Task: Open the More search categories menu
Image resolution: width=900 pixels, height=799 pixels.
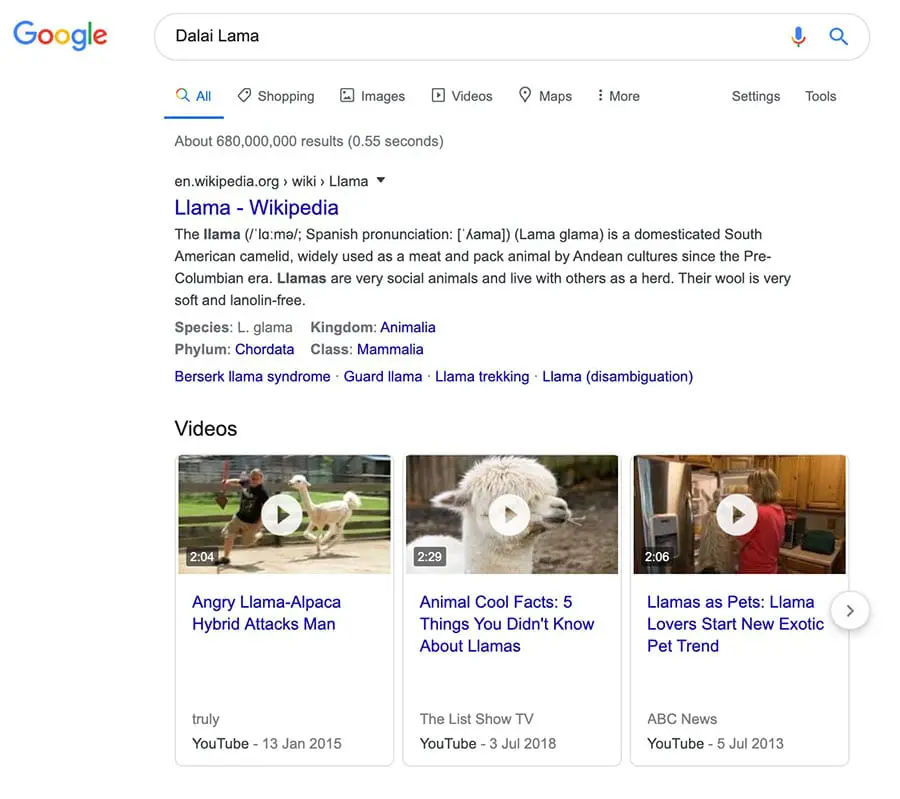Action: click(x=617, y=96)
